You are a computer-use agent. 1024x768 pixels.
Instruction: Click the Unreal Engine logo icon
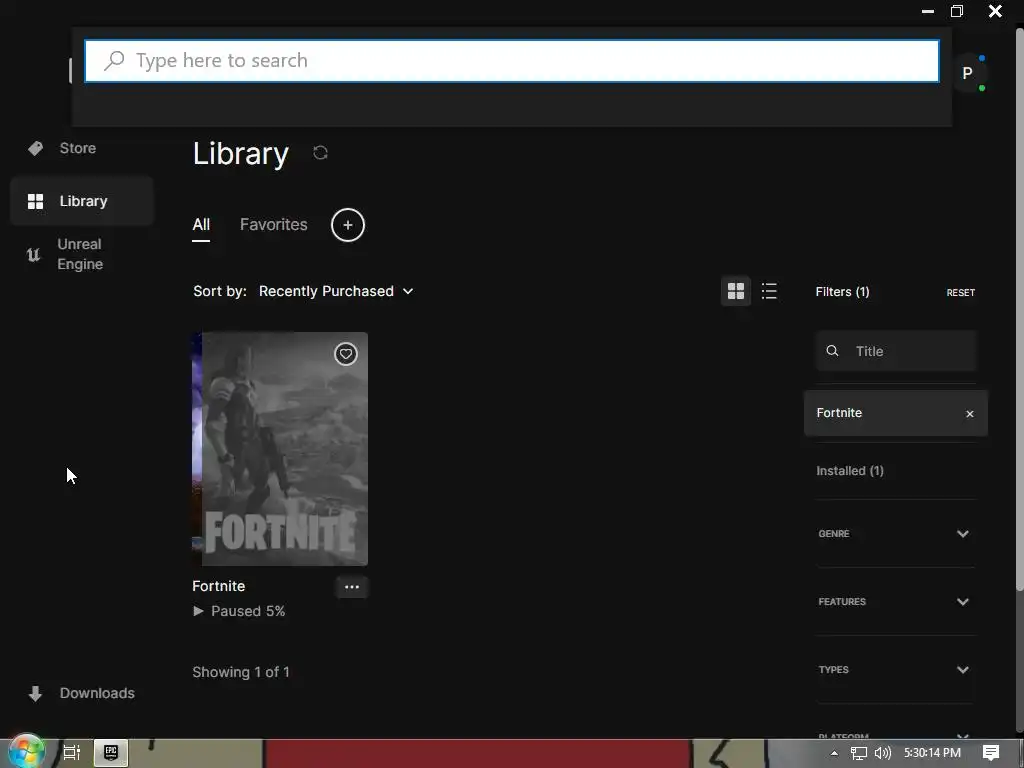tap(33, 255)
